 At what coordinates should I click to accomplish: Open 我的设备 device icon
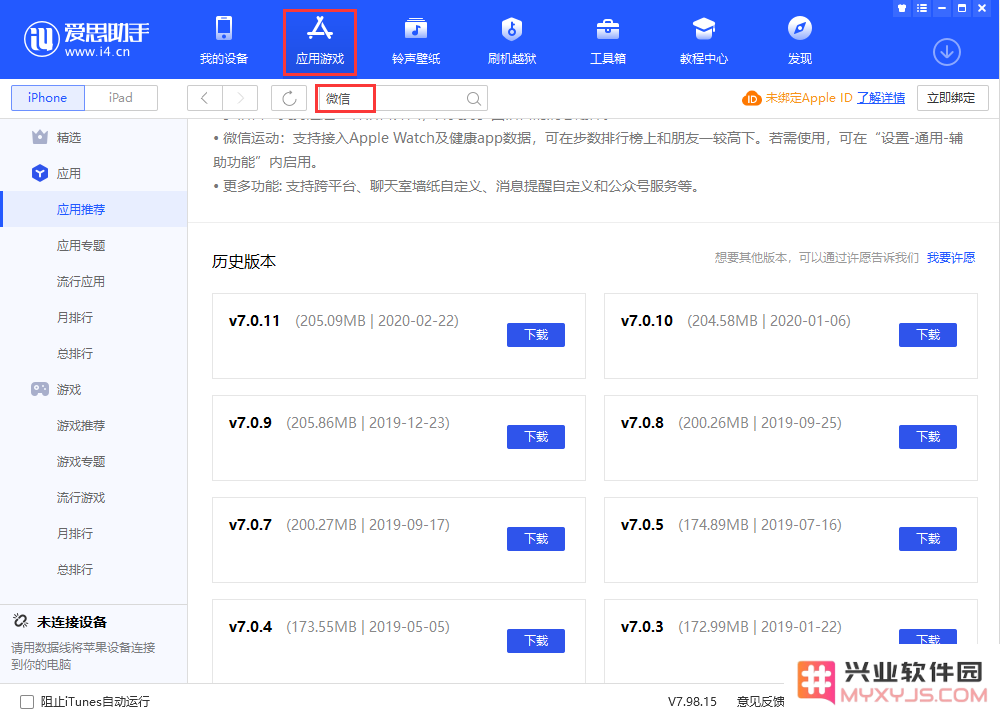coord(224,29)
